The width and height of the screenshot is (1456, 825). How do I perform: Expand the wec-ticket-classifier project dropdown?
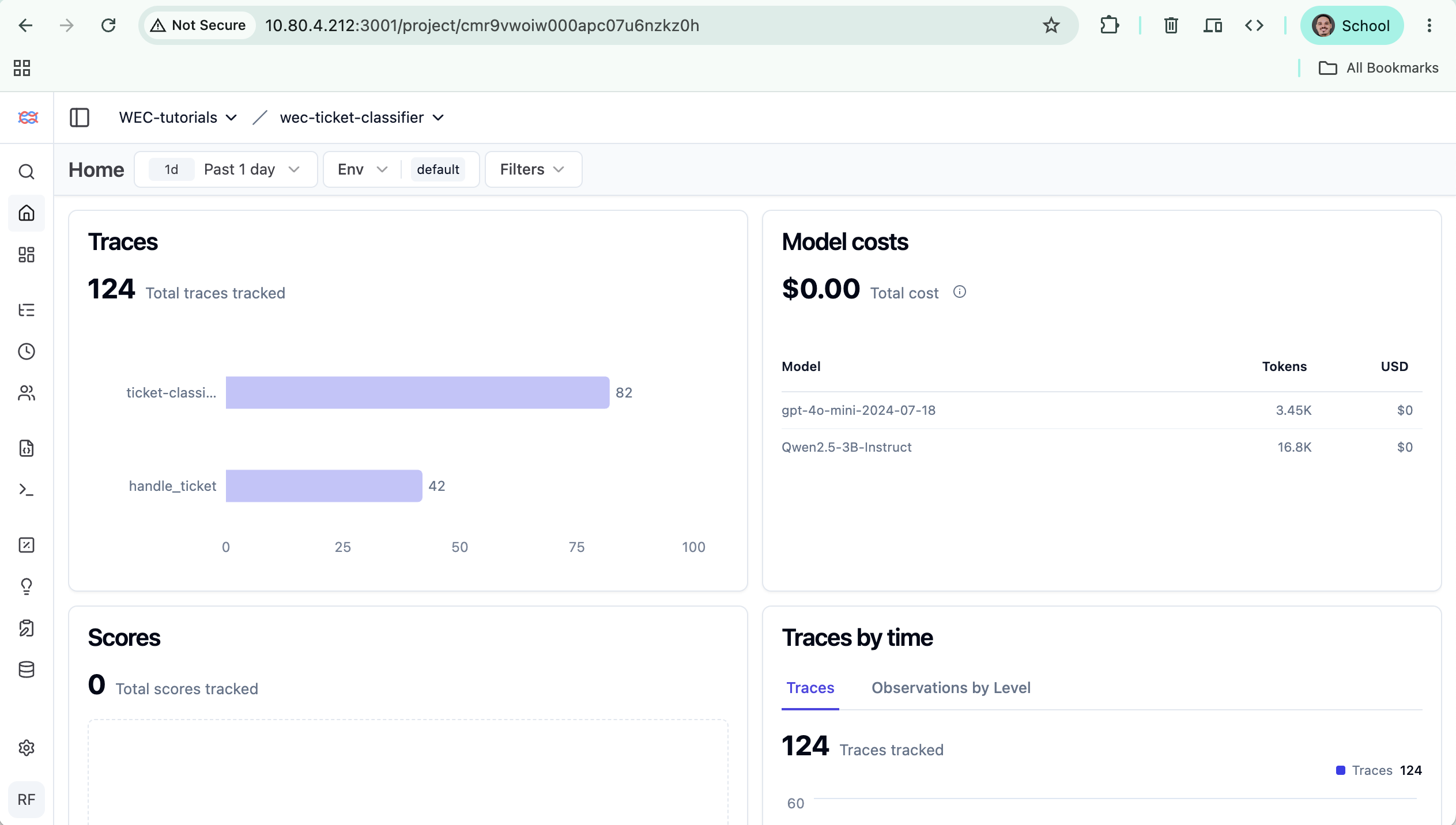(x=362, y=118)
